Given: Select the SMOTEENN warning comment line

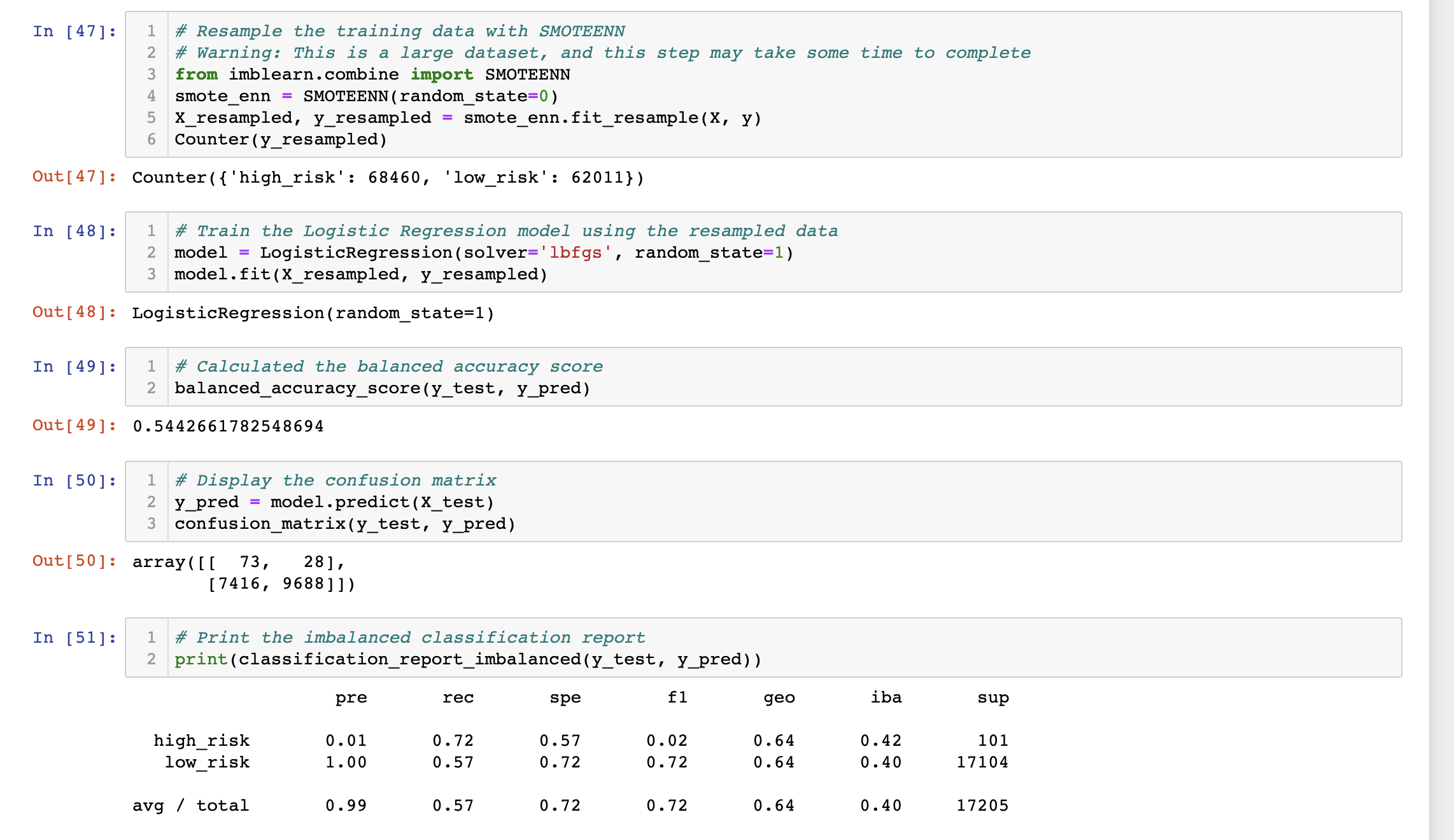Looking at the screenshot, I should point(602,52).
